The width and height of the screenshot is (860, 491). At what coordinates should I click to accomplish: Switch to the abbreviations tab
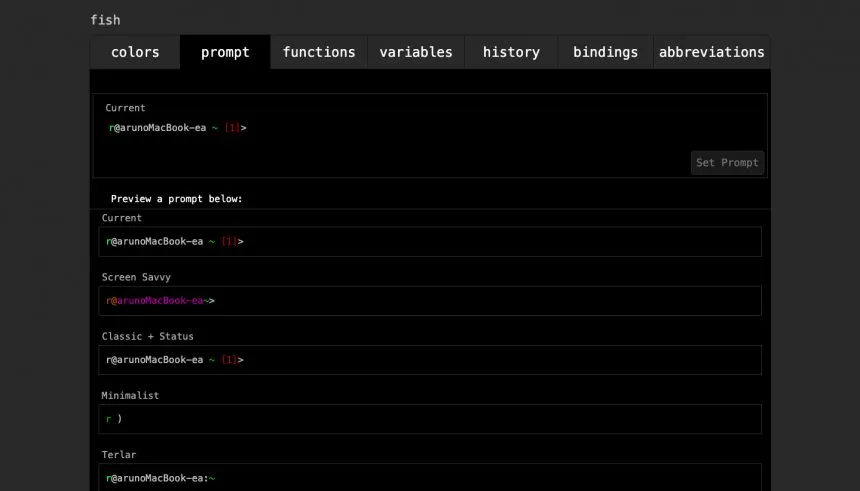(x=711, y=52)
